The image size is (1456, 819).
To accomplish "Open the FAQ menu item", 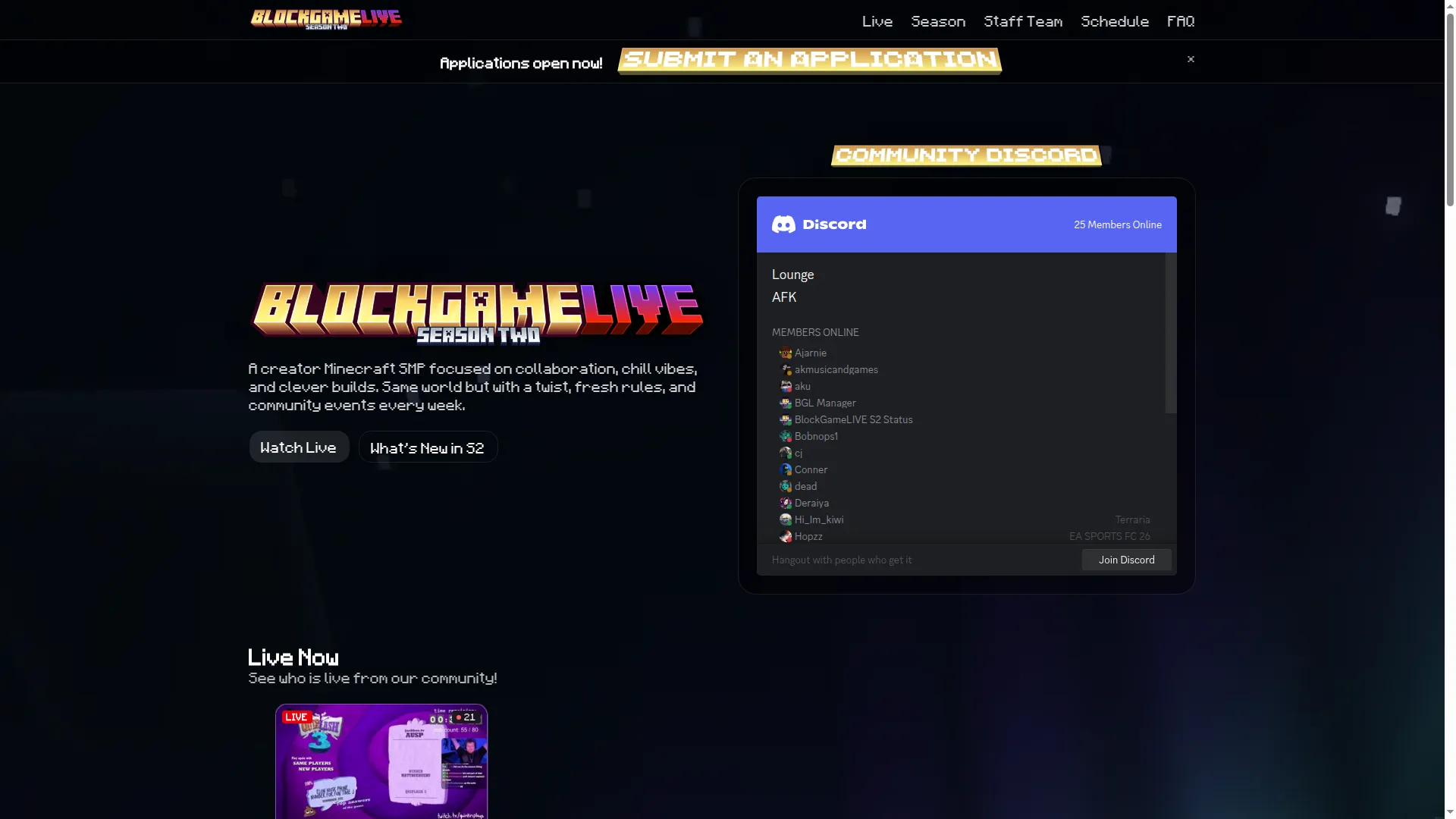I will click(1181, 21).
